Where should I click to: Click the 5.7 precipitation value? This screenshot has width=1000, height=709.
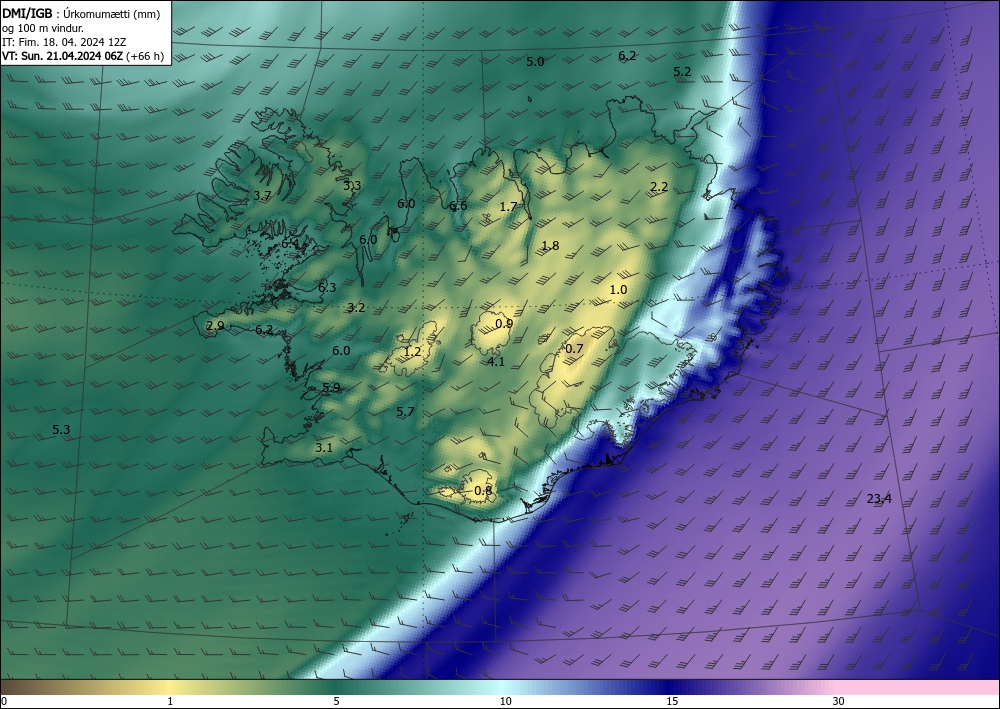click(x=406, y=411)
